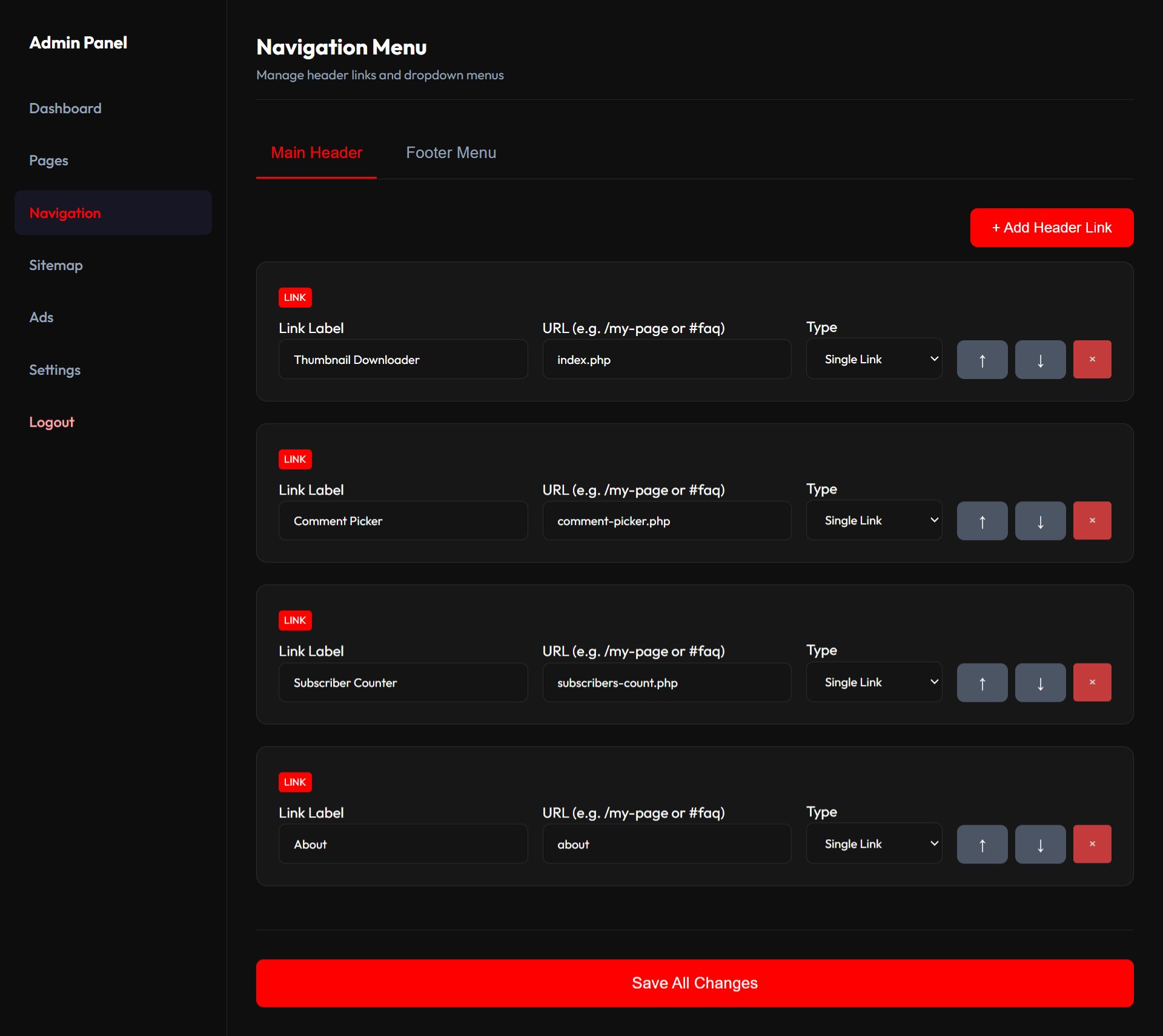Expand Type dropdown for About link

click(873, 843)
